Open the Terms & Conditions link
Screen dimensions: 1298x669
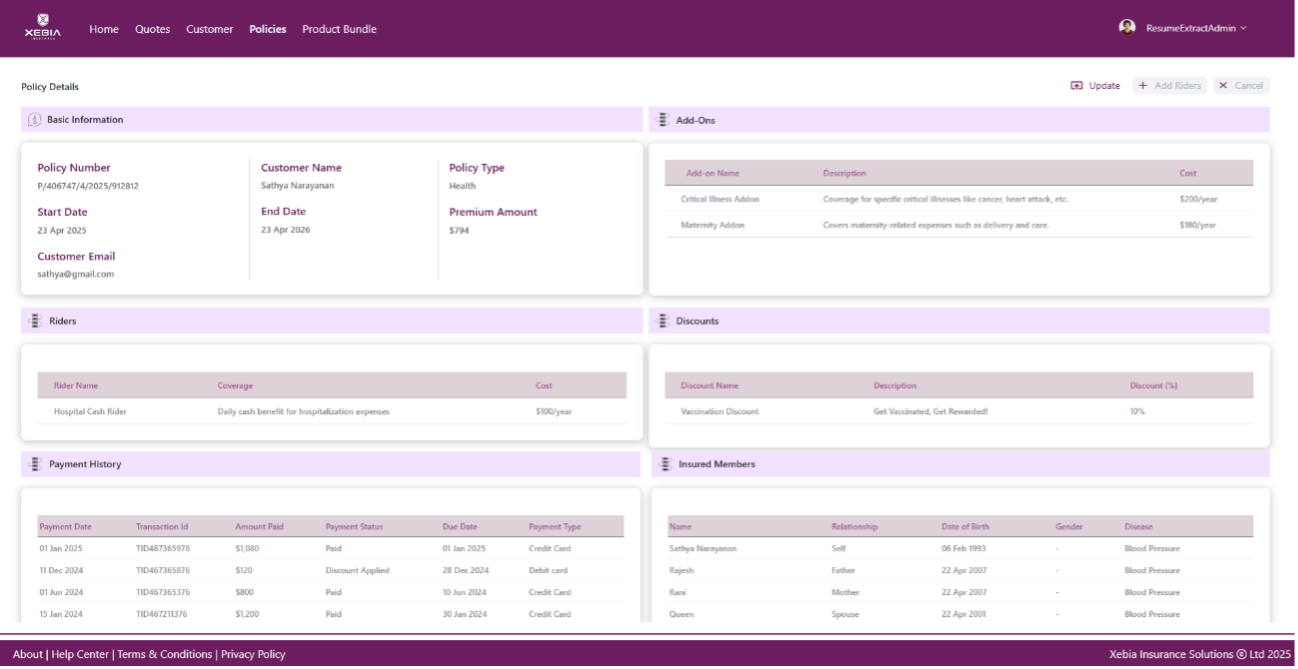tap(165, 654)
